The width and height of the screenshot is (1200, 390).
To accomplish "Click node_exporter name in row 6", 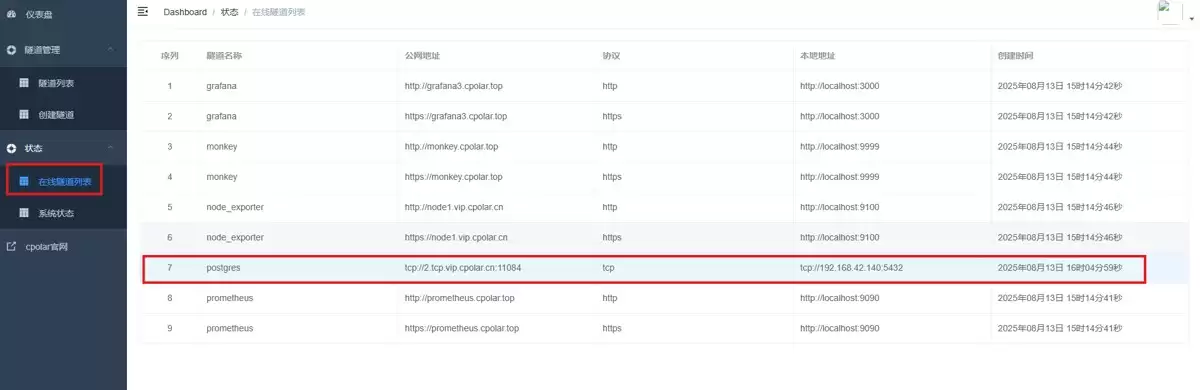I will (235, 237).
